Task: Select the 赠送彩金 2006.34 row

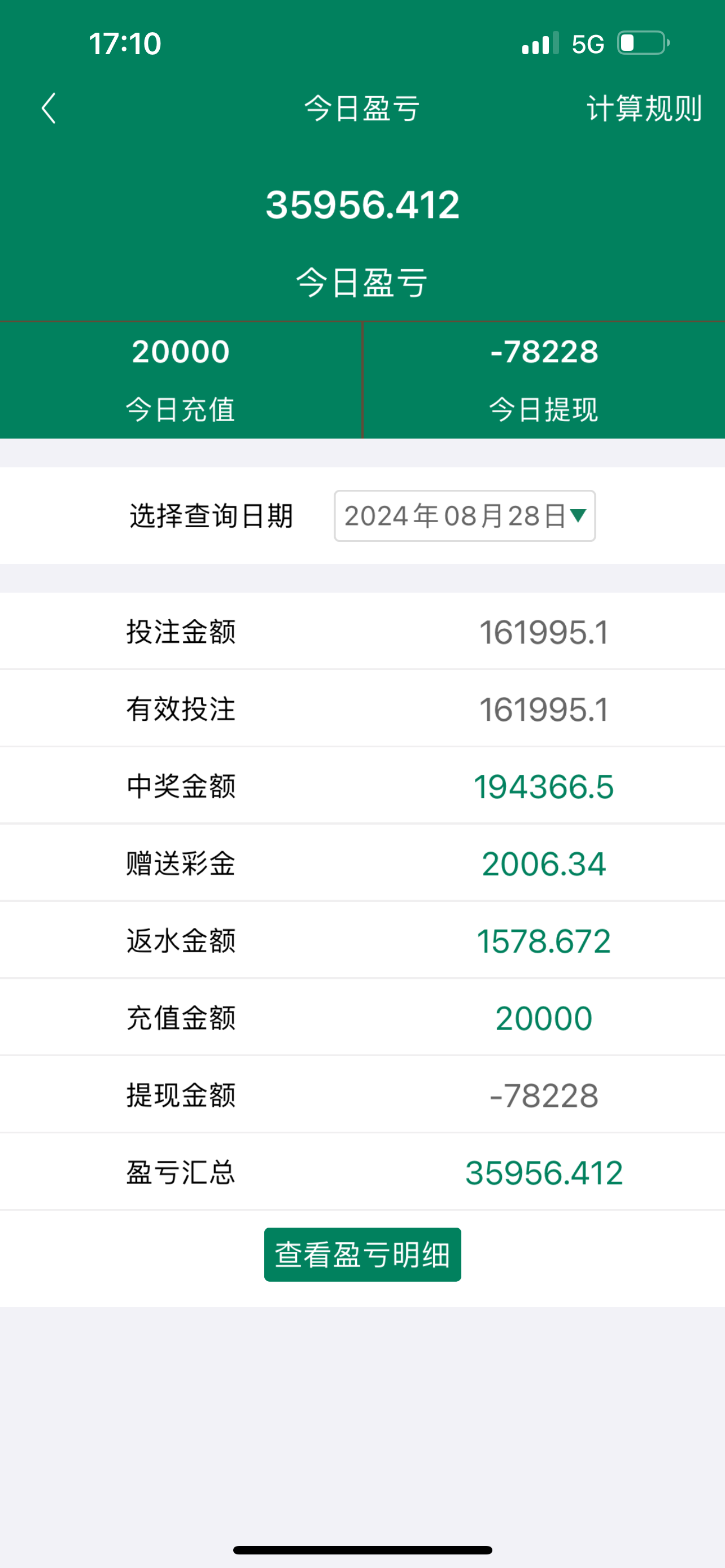Action: 362,864
